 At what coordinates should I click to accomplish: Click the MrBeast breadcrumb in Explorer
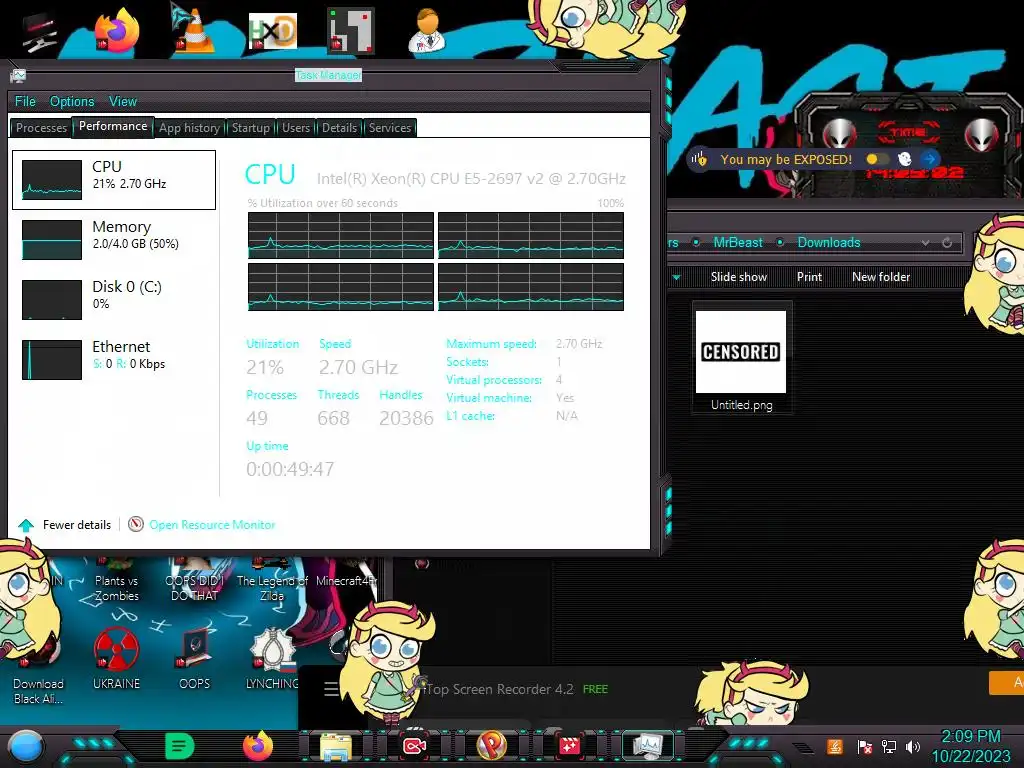(x=738, y=242)
